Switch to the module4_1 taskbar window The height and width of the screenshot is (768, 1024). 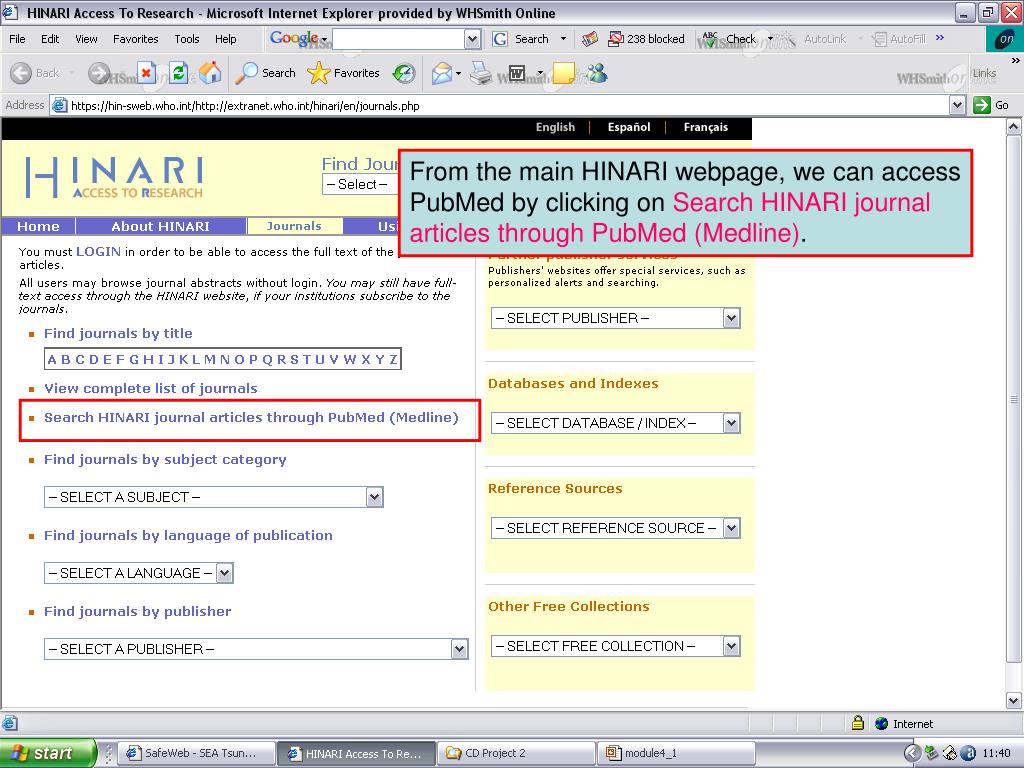point(678,753)
